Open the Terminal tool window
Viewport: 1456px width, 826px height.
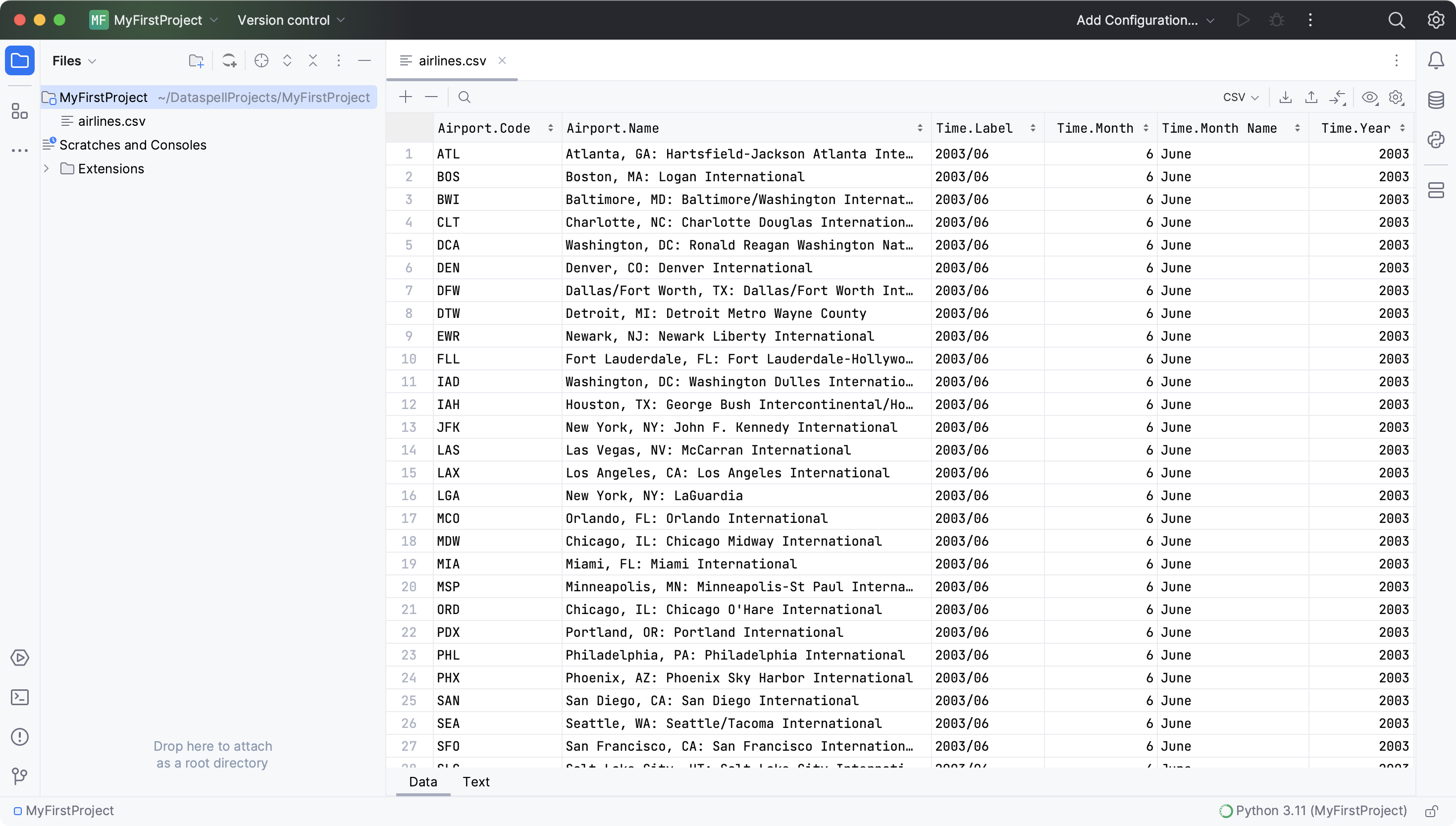tap(20, 697)
